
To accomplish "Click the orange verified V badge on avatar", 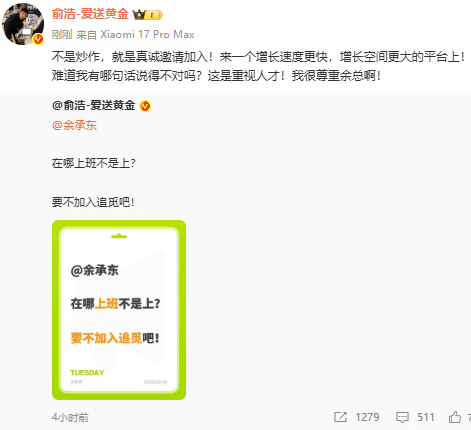I will [39, 39].
